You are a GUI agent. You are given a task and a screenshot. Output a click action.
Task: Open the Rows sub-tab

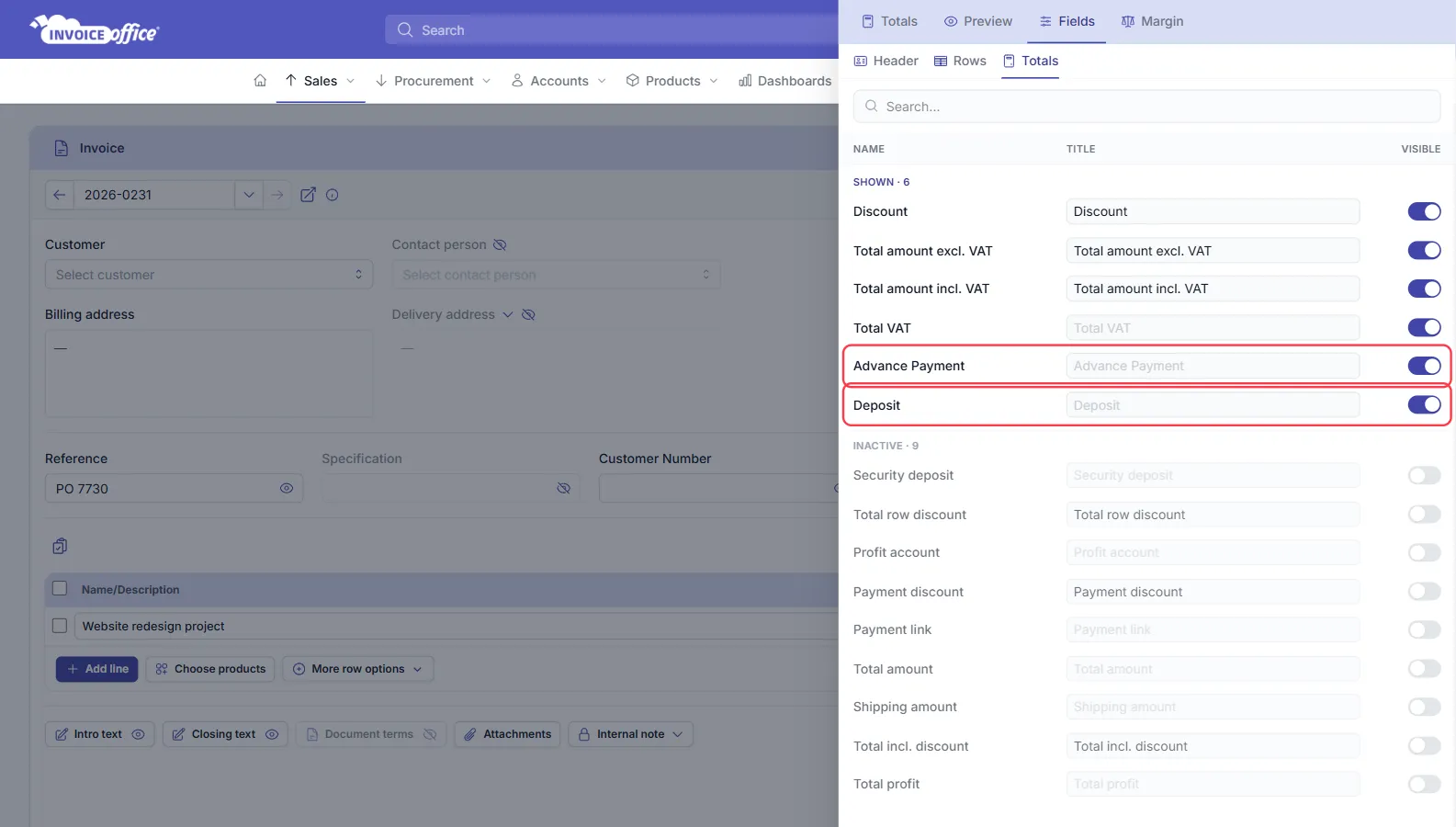coord(960,61)
